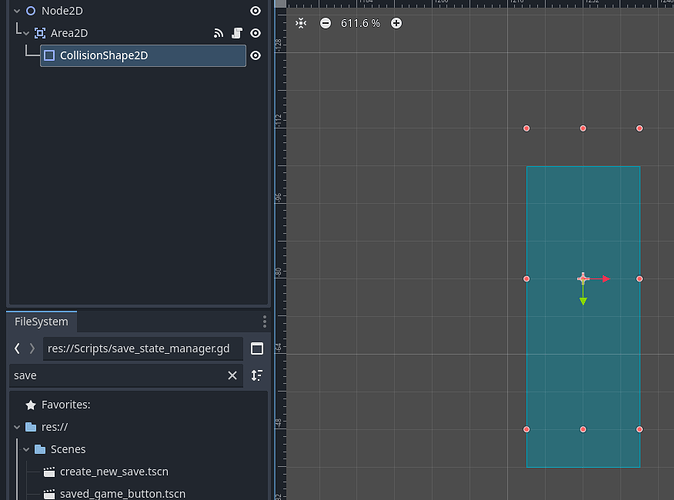
Task: Click the scene icon of create_new_save.tscn
Action: point(49,472)
